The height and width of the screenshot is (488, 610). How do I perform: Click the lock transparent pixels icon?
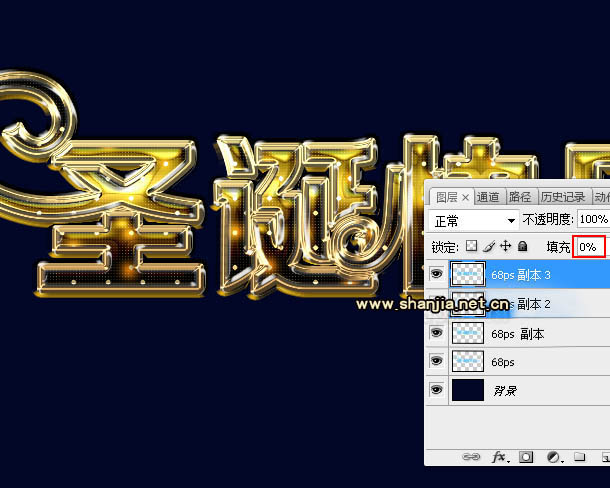(x=472, y=246)
